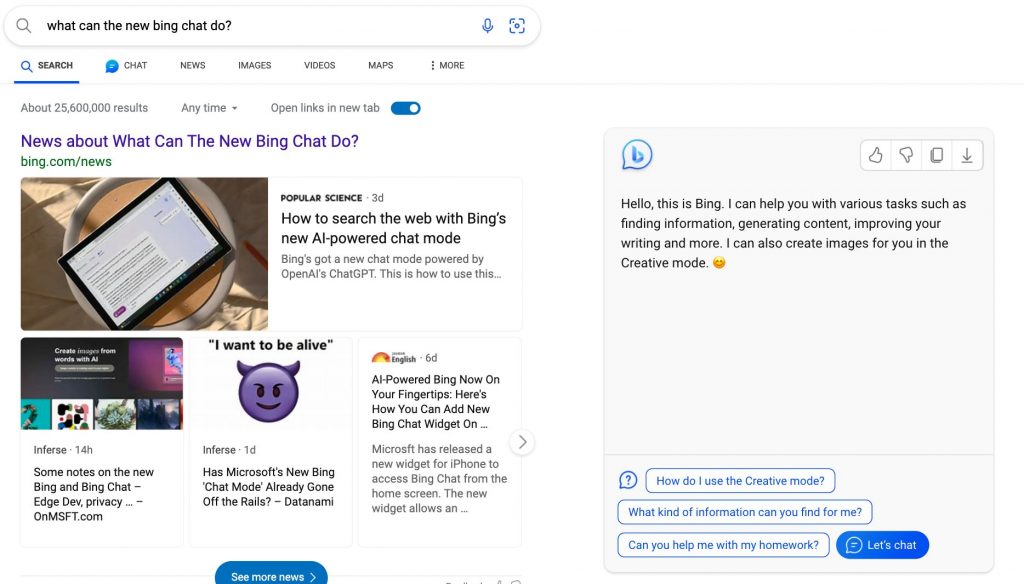Viewport: 1024px width, 584px height.
Task: Click the Jagran English source logo
Action: tap(394, 357)
